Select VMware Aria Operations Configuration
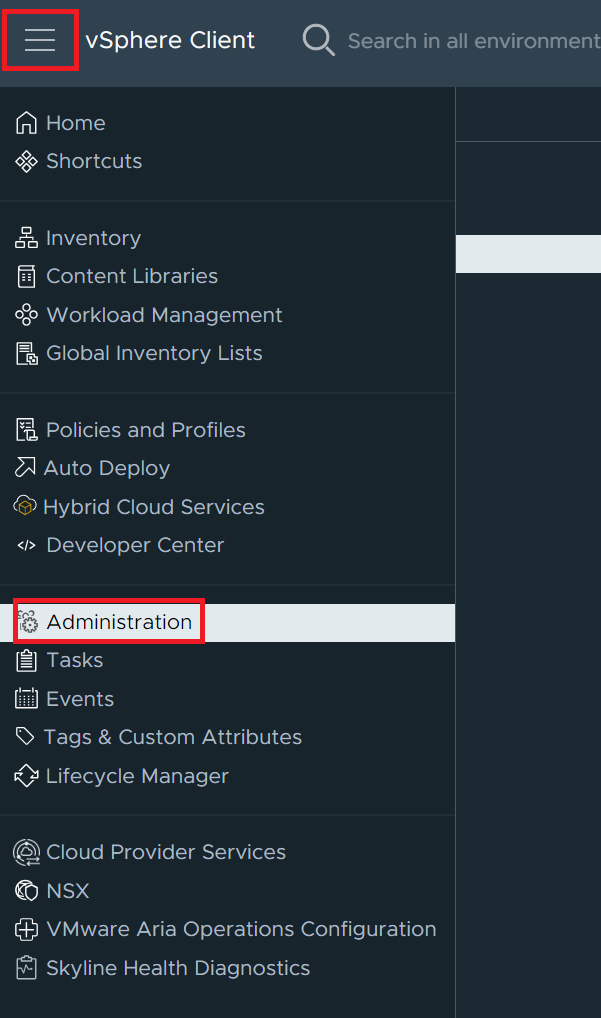601x1018 pixels. pos(240,929)
